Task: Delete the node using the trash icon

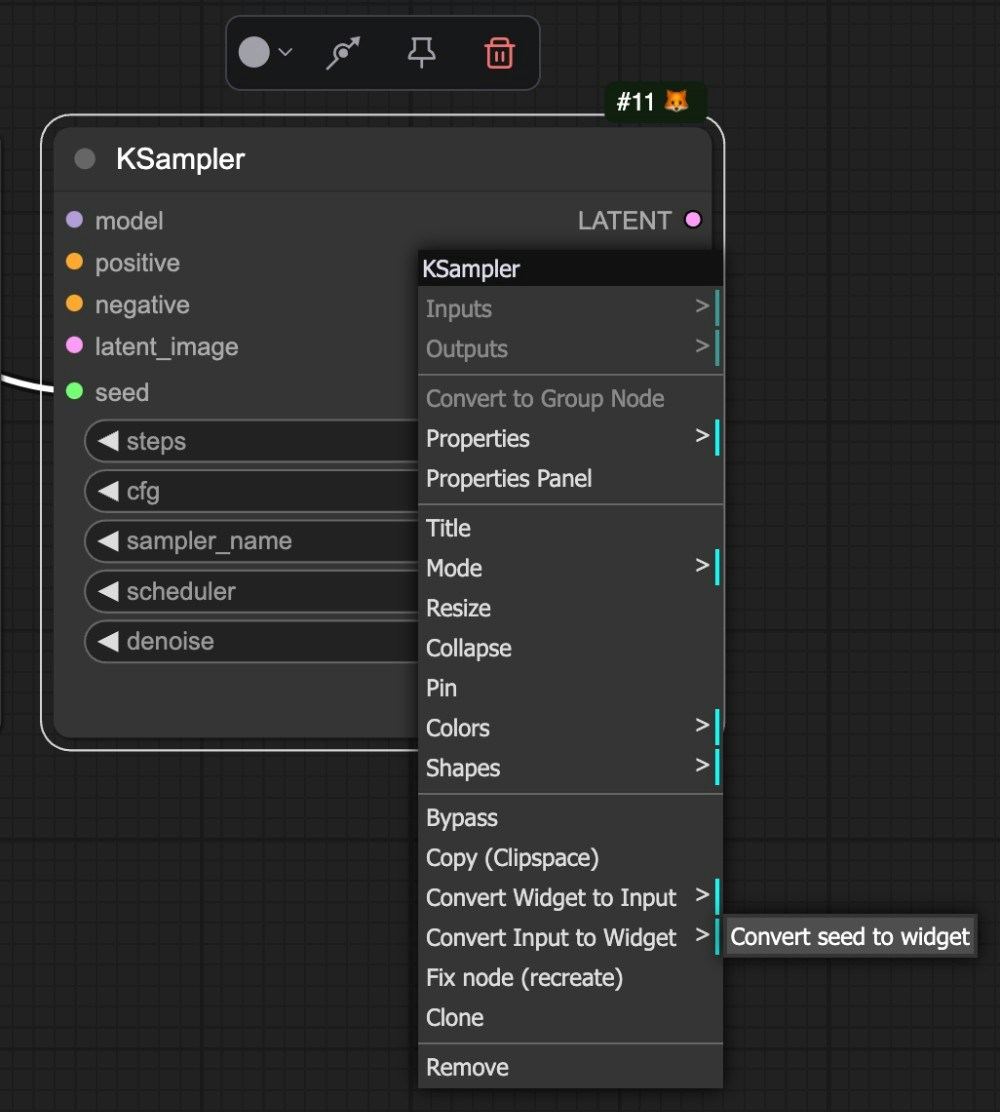Action: pos(500,54)
